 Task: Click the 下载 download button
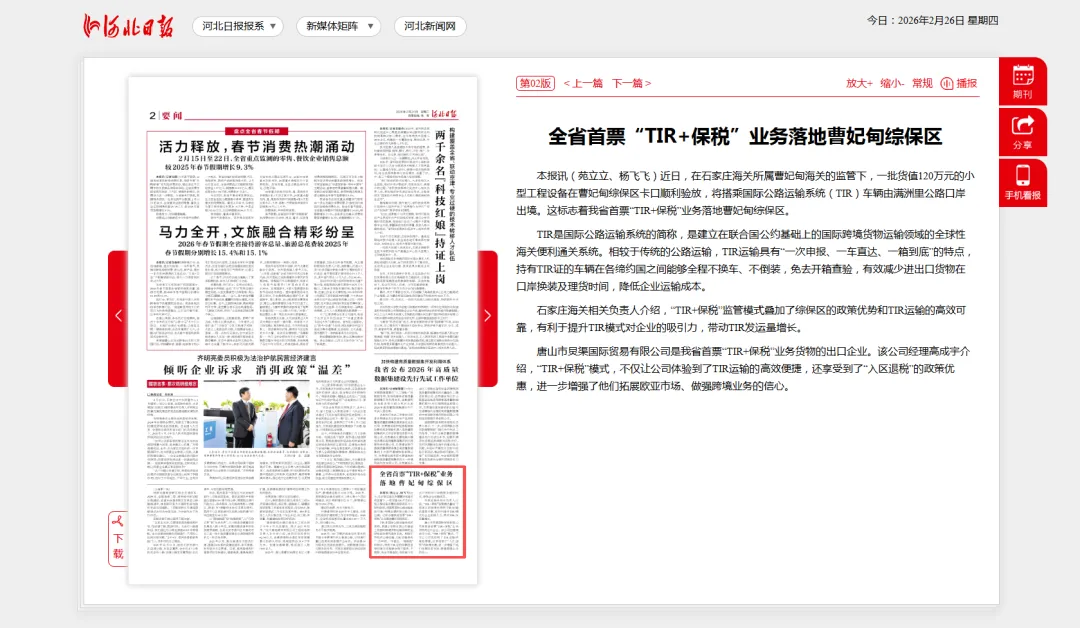pos(118,538)
